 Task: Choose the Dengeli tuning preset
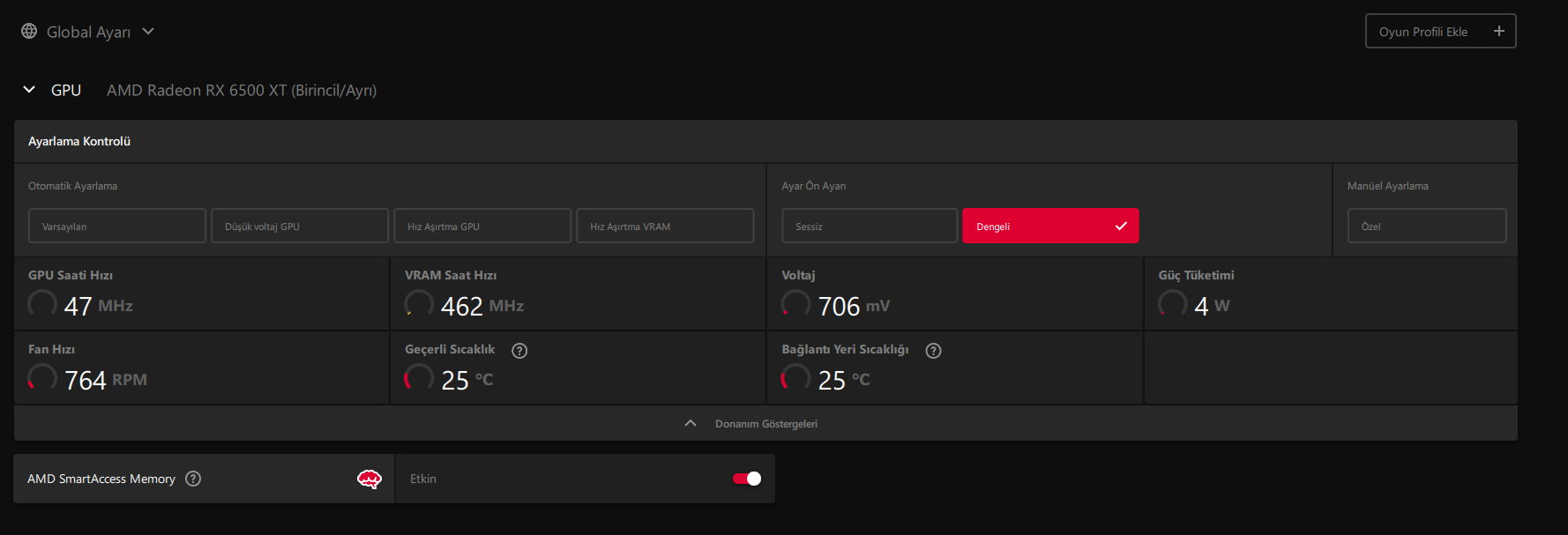click(x=1050, y=226)
